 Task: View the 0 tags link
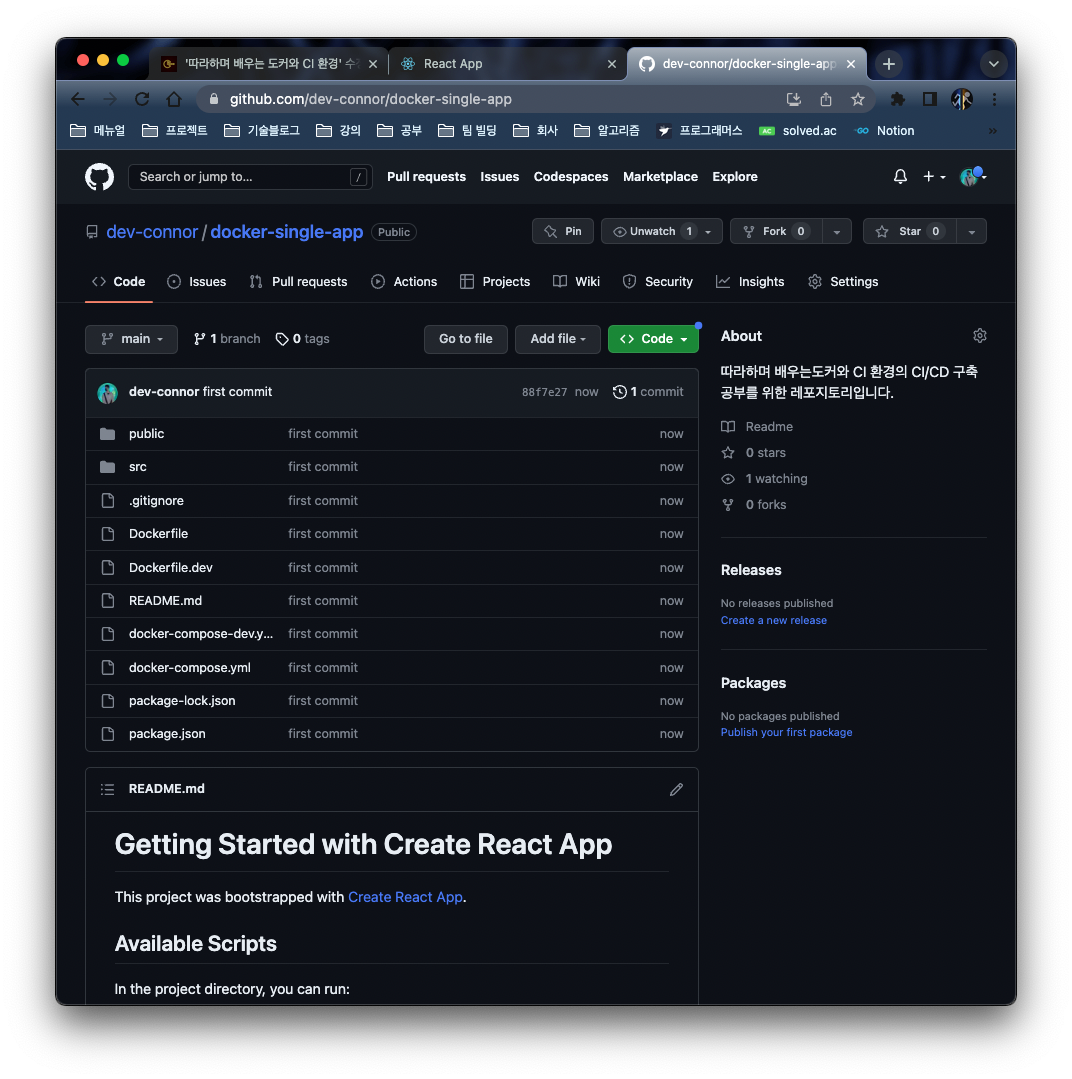tap(303, 339)
